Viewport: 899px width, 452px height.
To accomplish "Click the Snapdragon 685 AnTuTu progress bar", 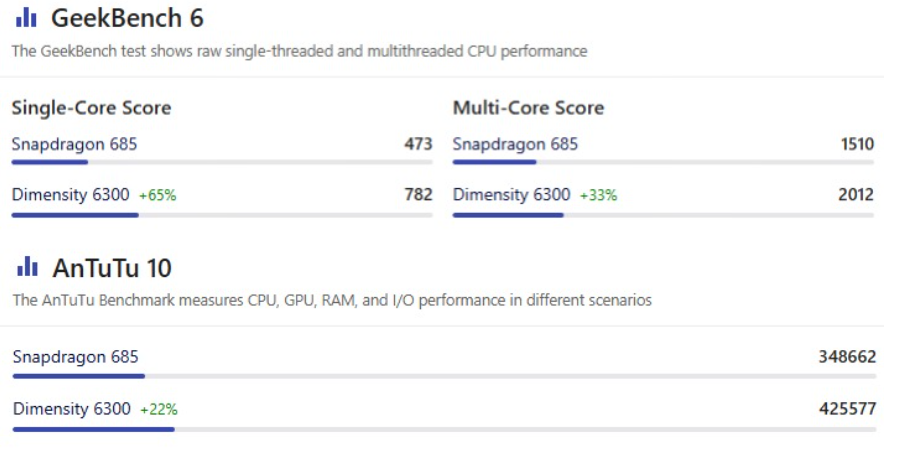I will click(444, 376).
